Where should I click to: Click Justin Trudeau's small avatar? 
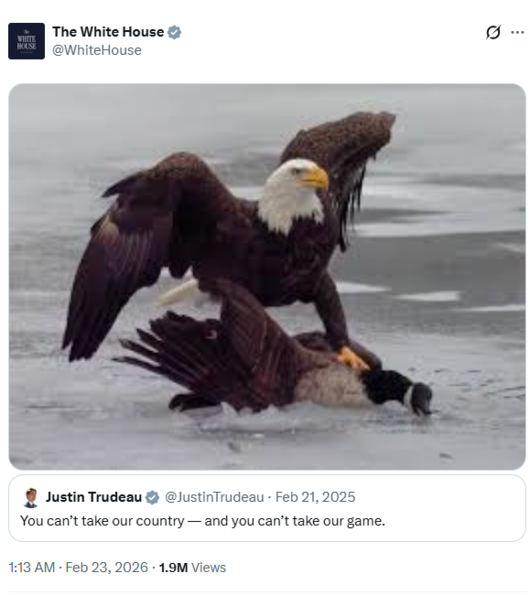(x=31, y=497)
